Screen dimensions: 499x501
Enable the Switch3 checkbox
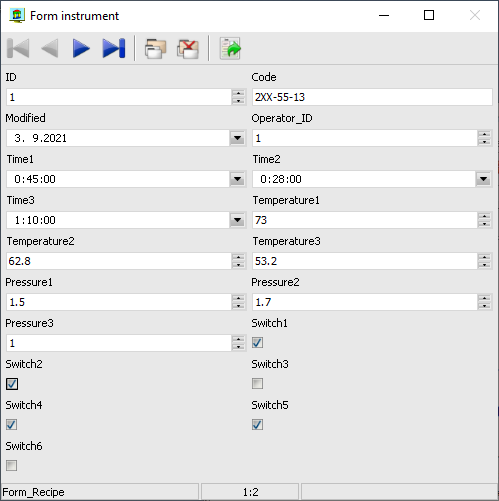(257, 384)
